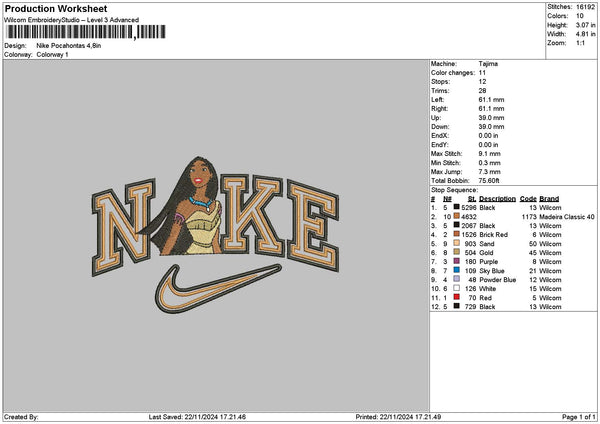This screenshot has height=424, width=600.
Task: Click the 'Gold' description text
Action: pyautogui.click(x=486, y=253)
